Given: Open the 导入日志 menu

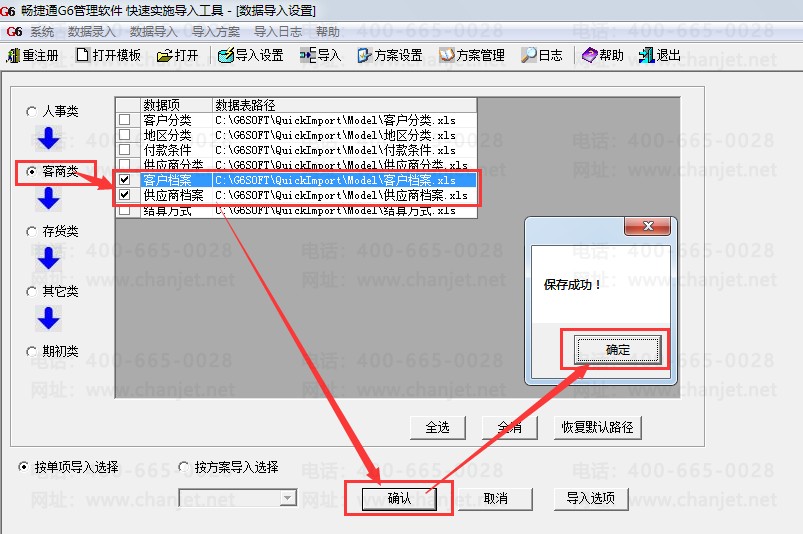Looking at the screenshot, I should pos(278,32).
